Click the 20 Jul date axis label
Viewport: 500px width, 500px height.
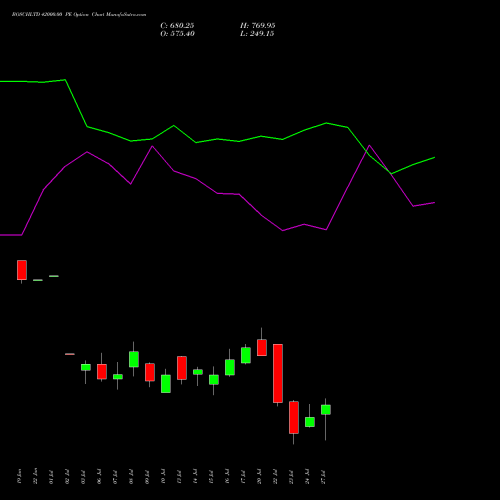[x=259, y=477]
